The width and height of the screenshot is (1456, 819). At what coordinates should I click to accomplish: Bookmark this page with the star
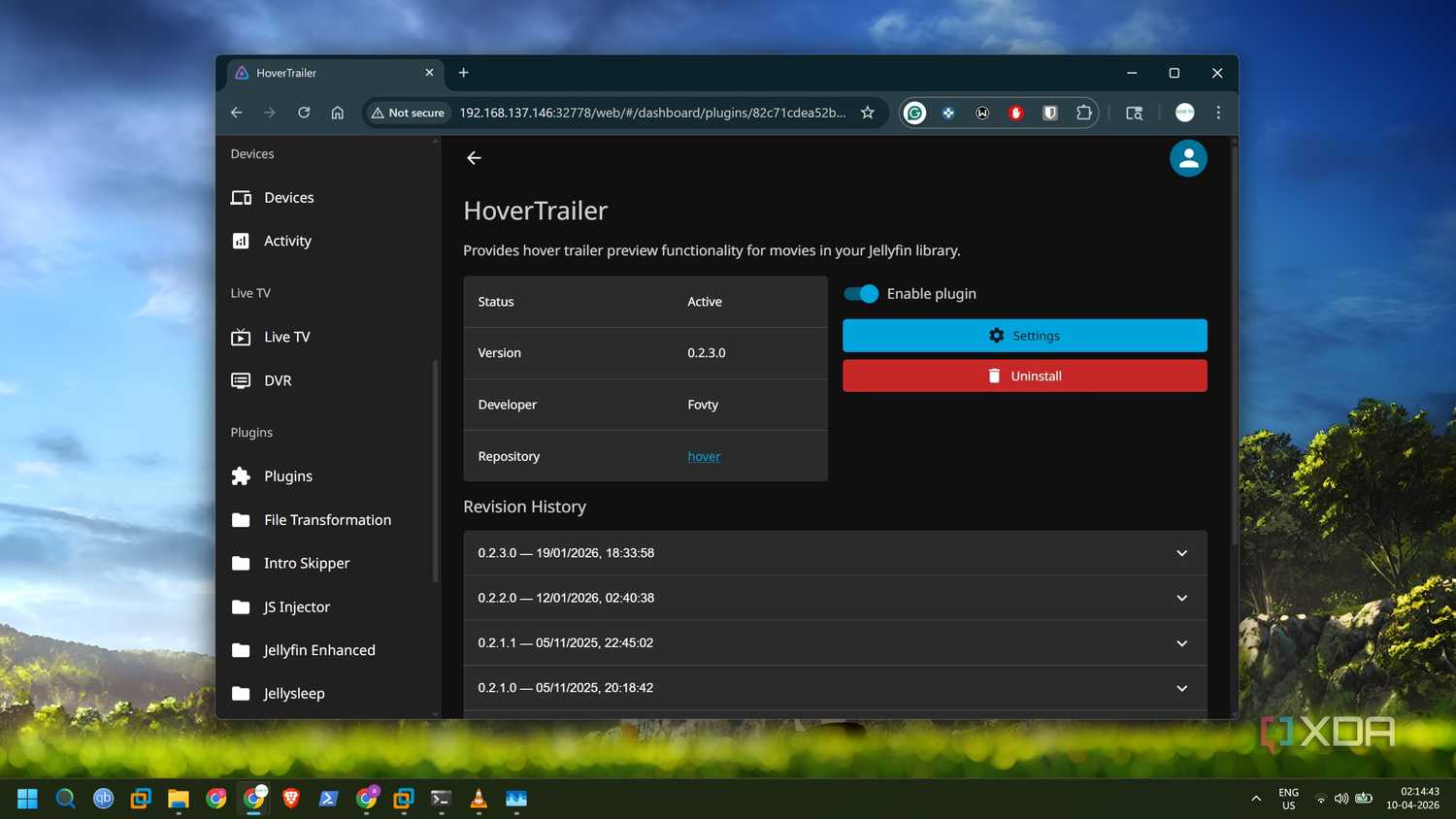tap(868, 113)
